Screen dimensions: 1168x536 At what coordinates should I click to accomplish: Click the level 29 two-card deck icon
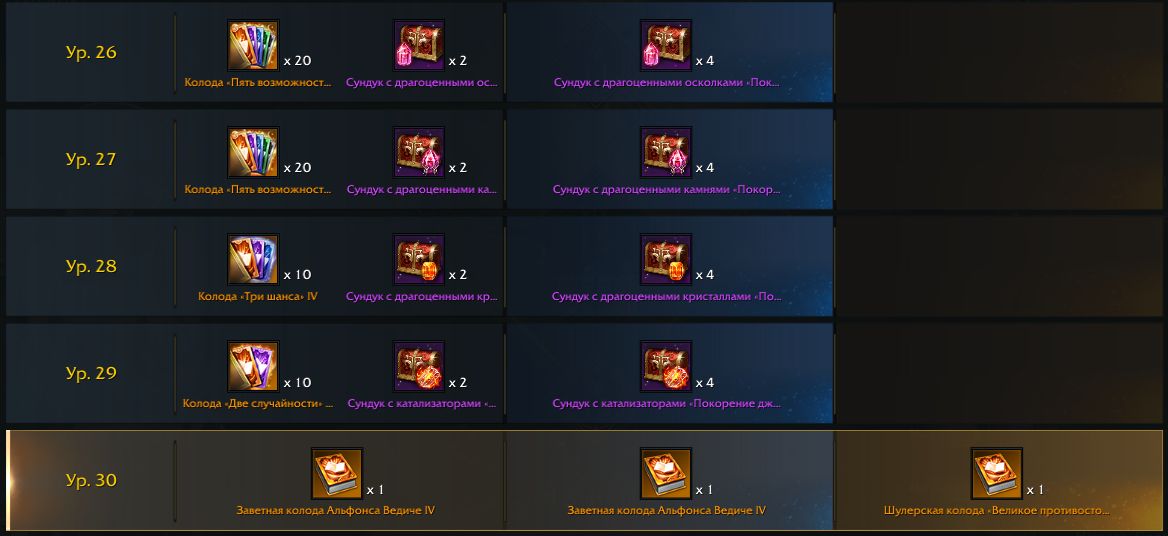tap(253, 367)
